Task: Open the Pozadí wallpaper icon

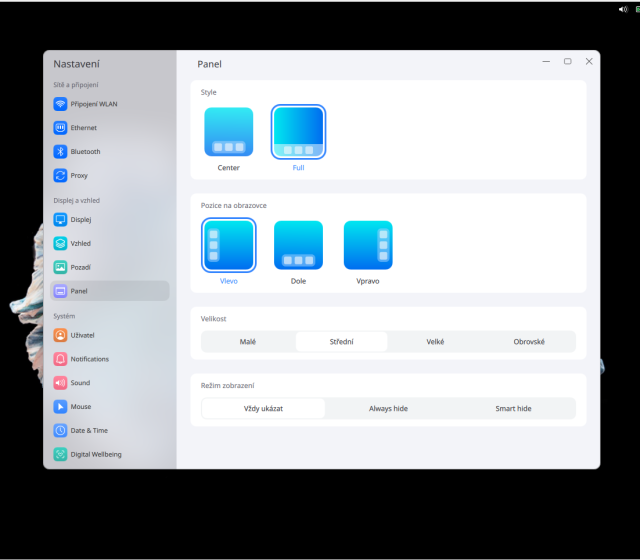Action: (60, 267)
